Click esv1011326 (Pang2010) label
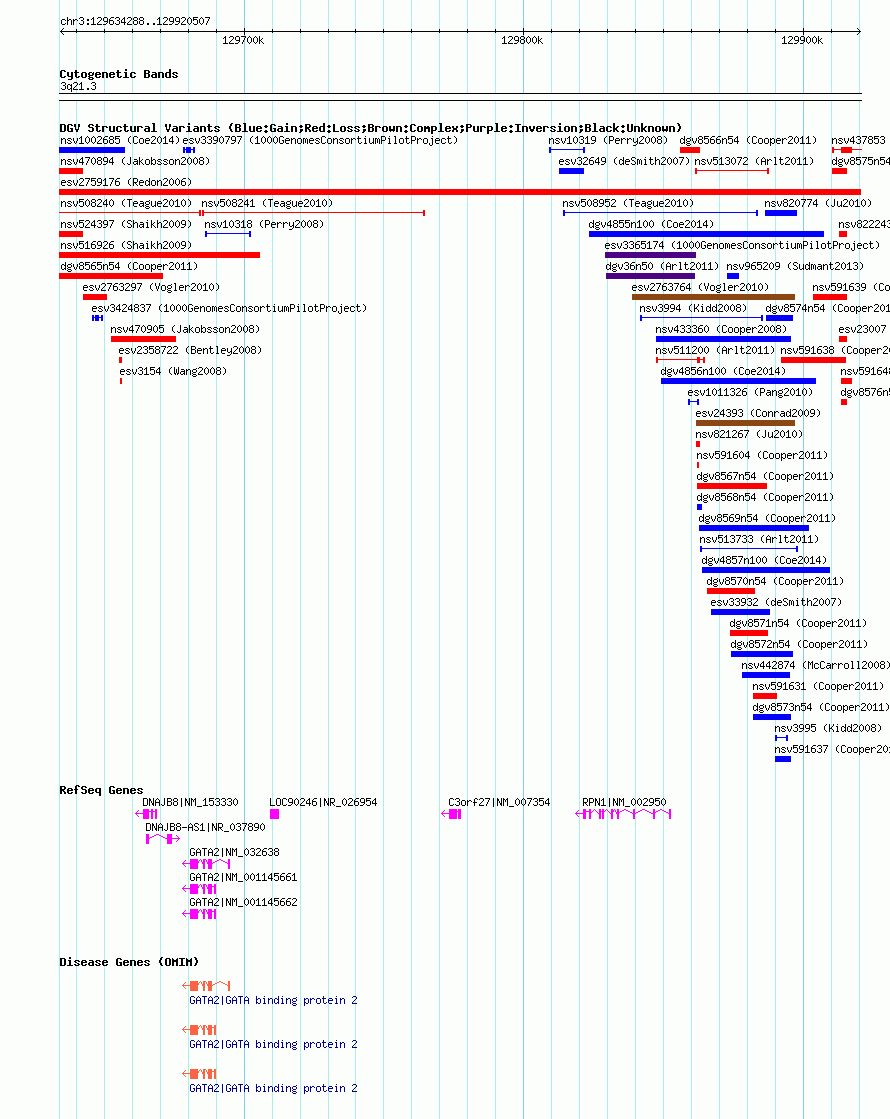 (750, 393)
